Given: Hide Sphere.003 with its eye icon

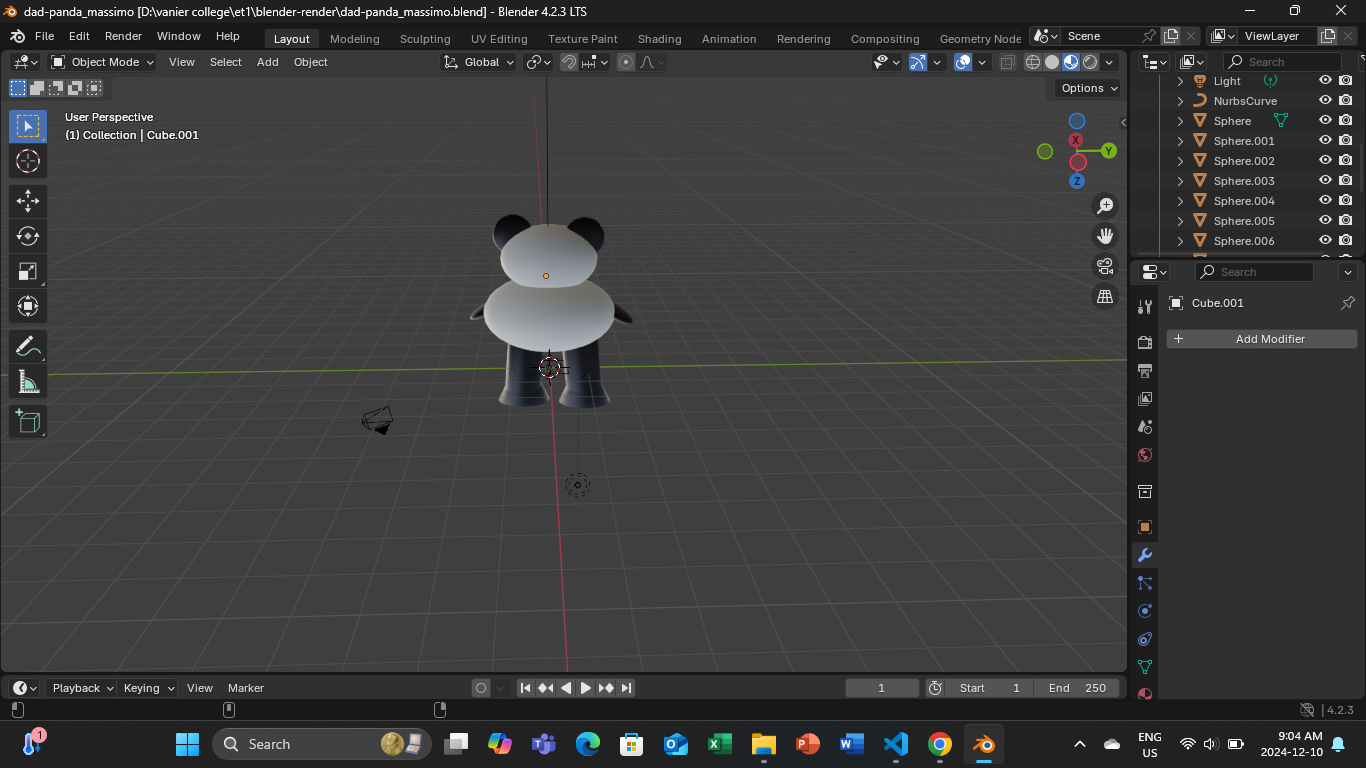Looking at the screenshot, I should click(1325, 181).
